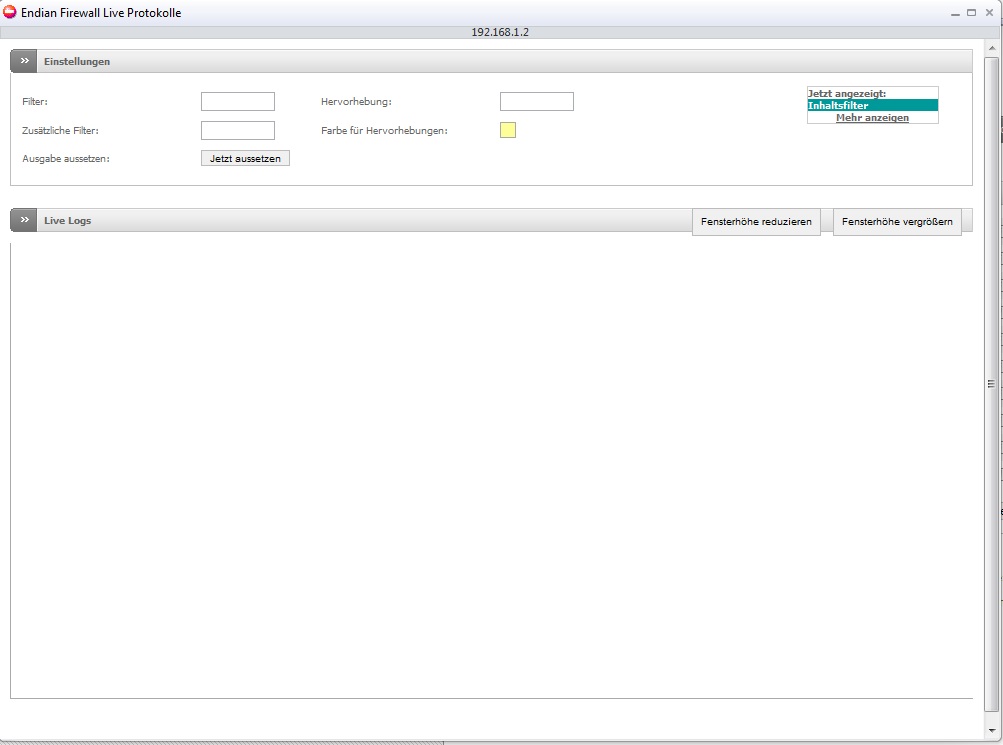Open the yellow highlight color swatch
Image resolution: width=1003 pixels, height=745 pixels.
508,130
